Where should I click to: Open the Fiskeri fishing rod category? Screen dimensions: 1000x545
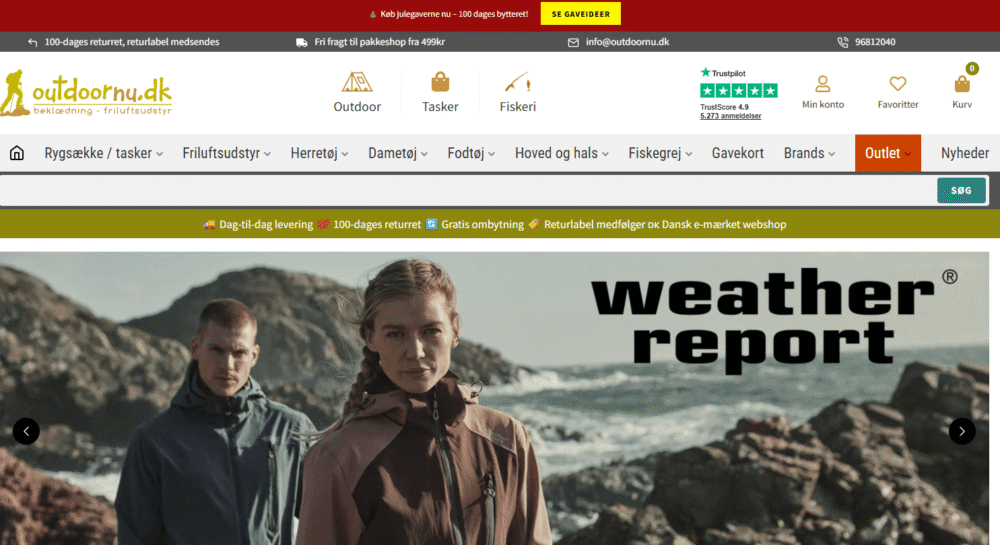tap(517, 92)
